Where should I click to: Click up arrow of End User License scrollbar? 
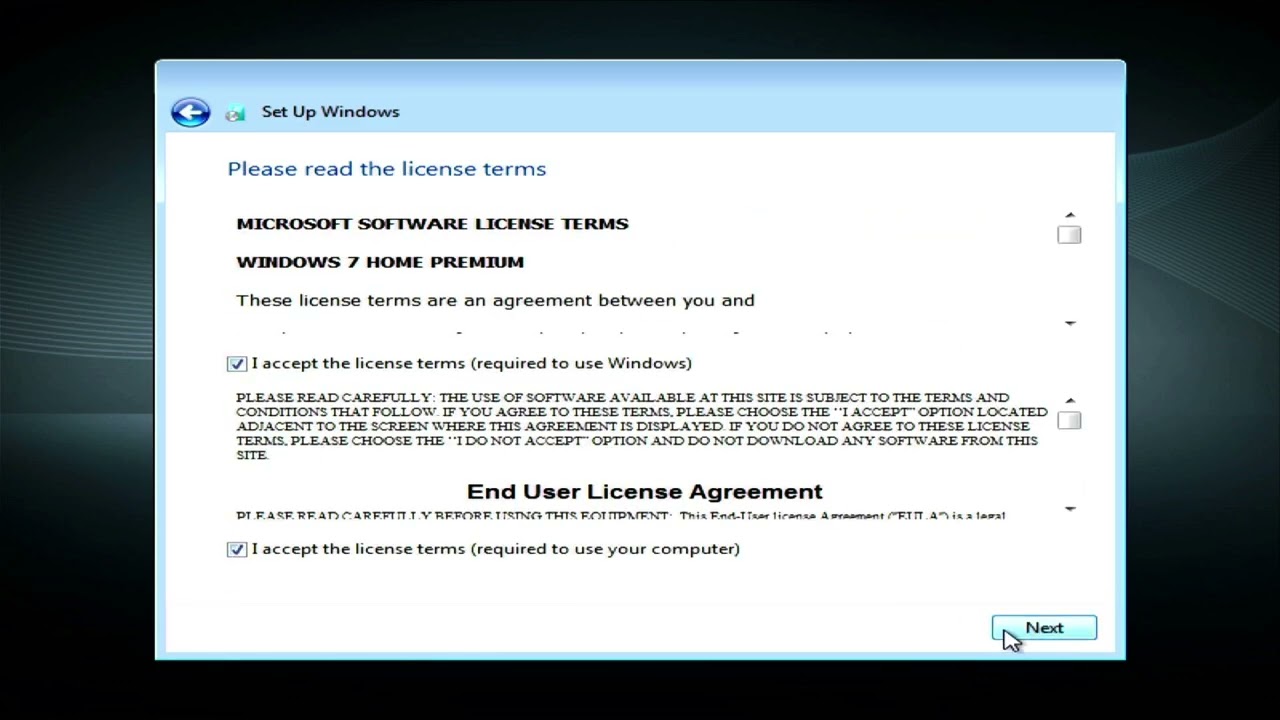tap(1070, 401)
